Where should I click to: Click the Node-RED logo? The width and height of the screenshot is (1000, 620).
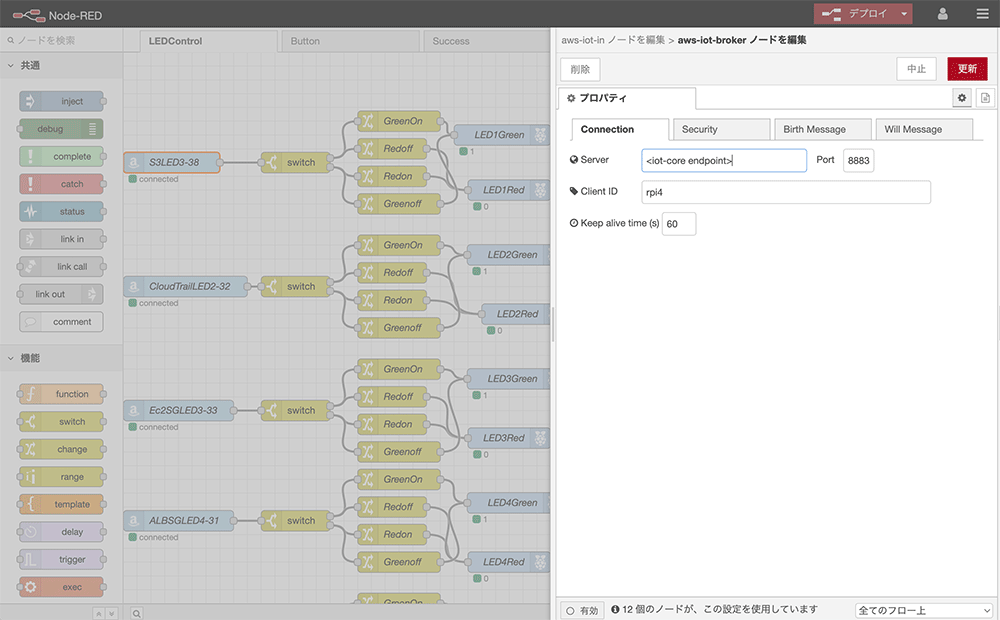click(57, 15)
